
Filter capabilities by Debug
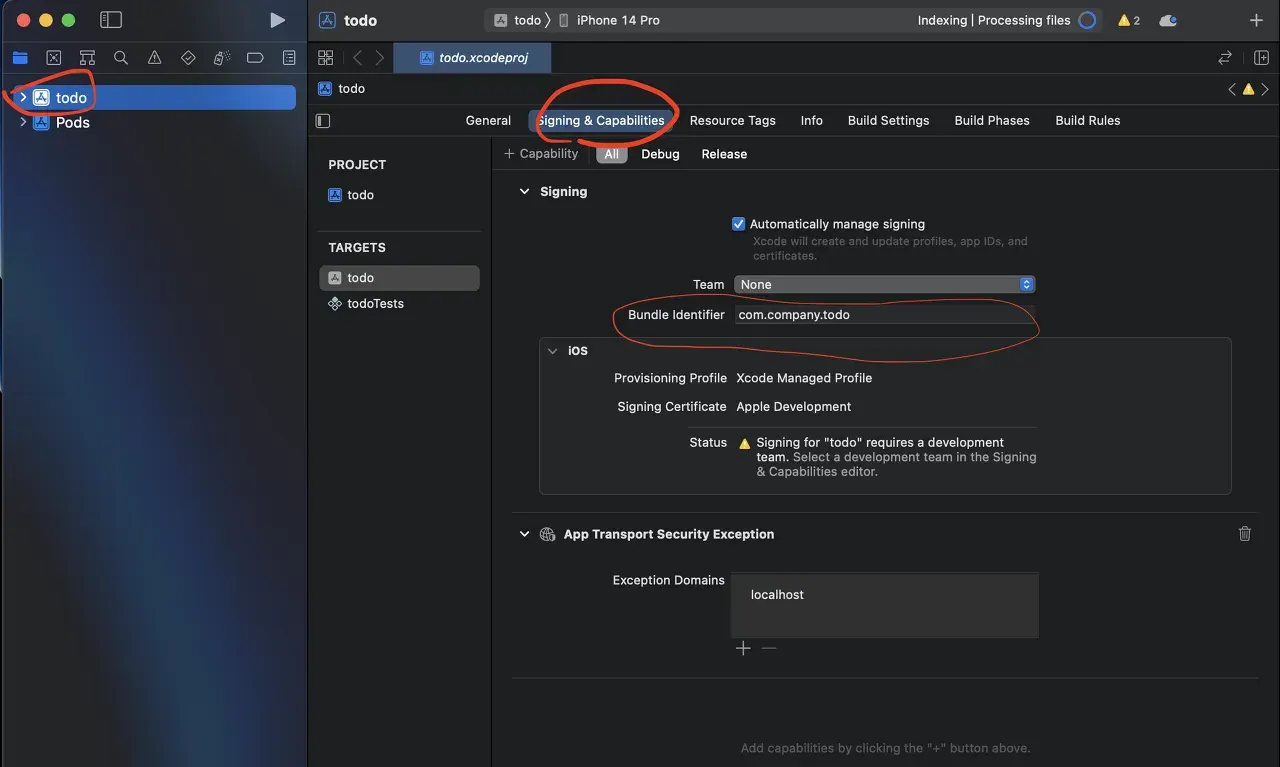[660, 154]
